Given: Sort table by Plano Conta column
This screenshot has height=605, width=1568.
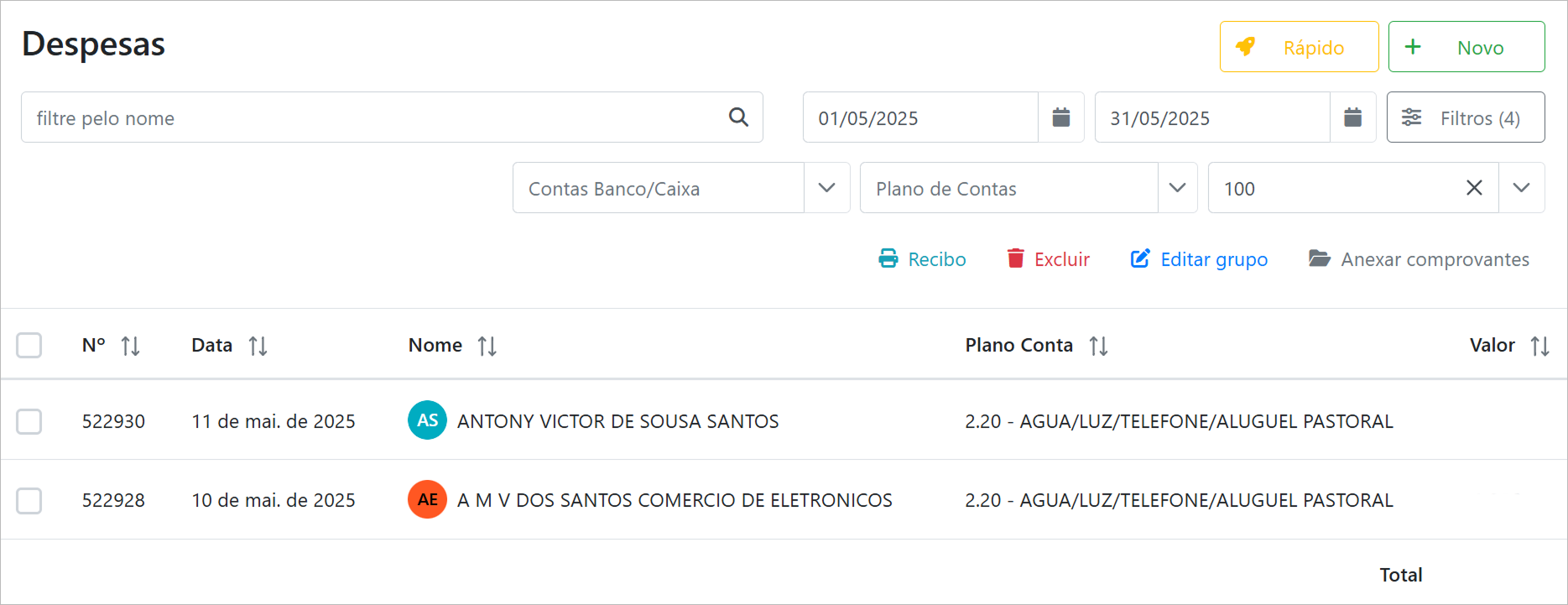Looking at the screenshot, I should click(1098, 346).
